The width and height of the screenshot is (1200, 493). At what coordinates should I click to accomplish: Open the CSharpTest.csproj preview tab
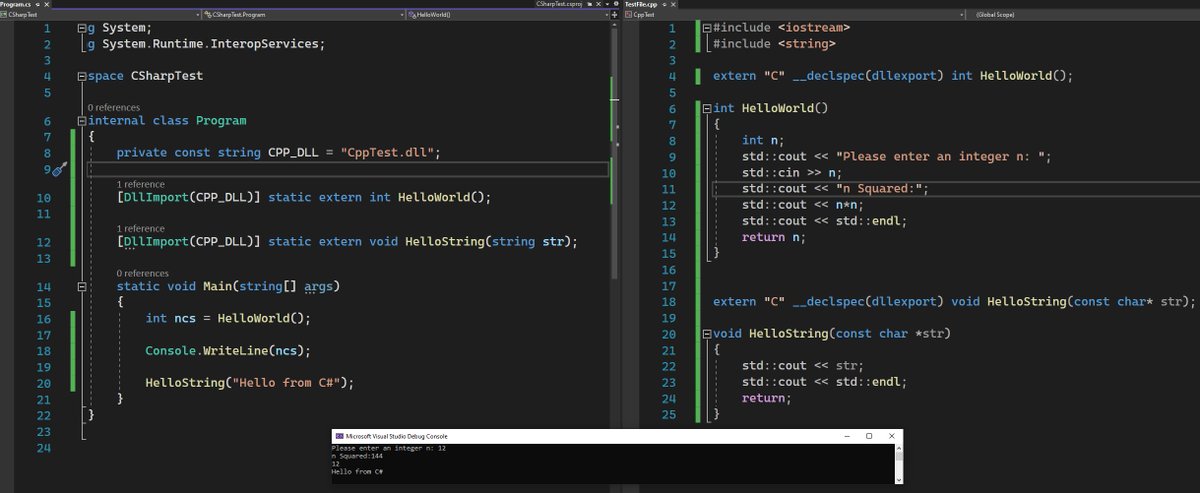(558, 4)
